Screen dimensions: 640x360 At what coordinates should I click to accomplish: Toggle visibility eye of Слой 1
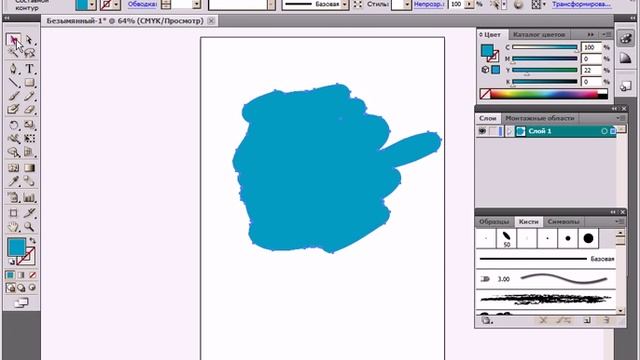coord(482,131)
